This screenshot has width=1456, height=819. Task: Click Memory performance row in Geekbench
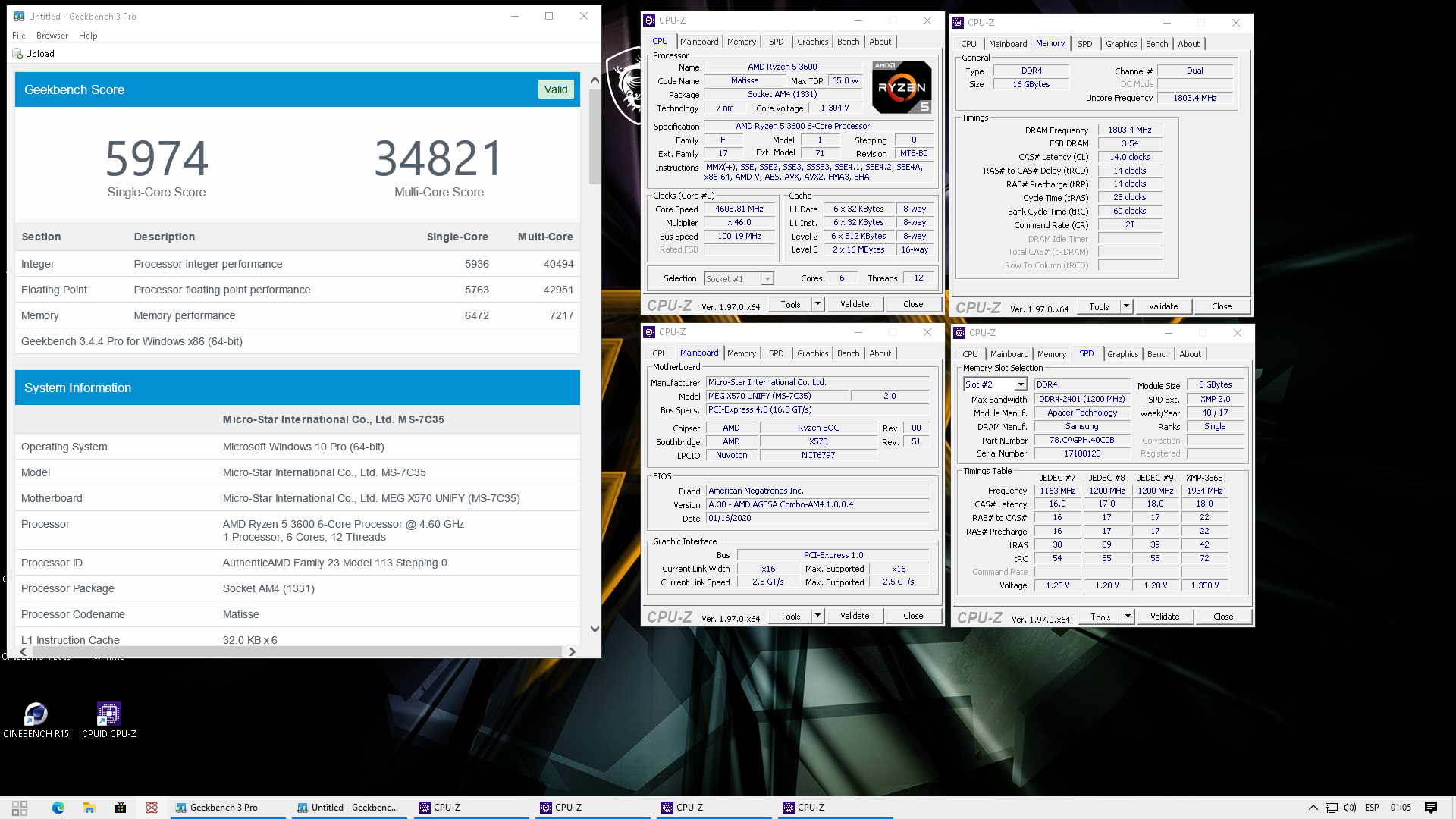pyautogui.click(x=297, y=315)
